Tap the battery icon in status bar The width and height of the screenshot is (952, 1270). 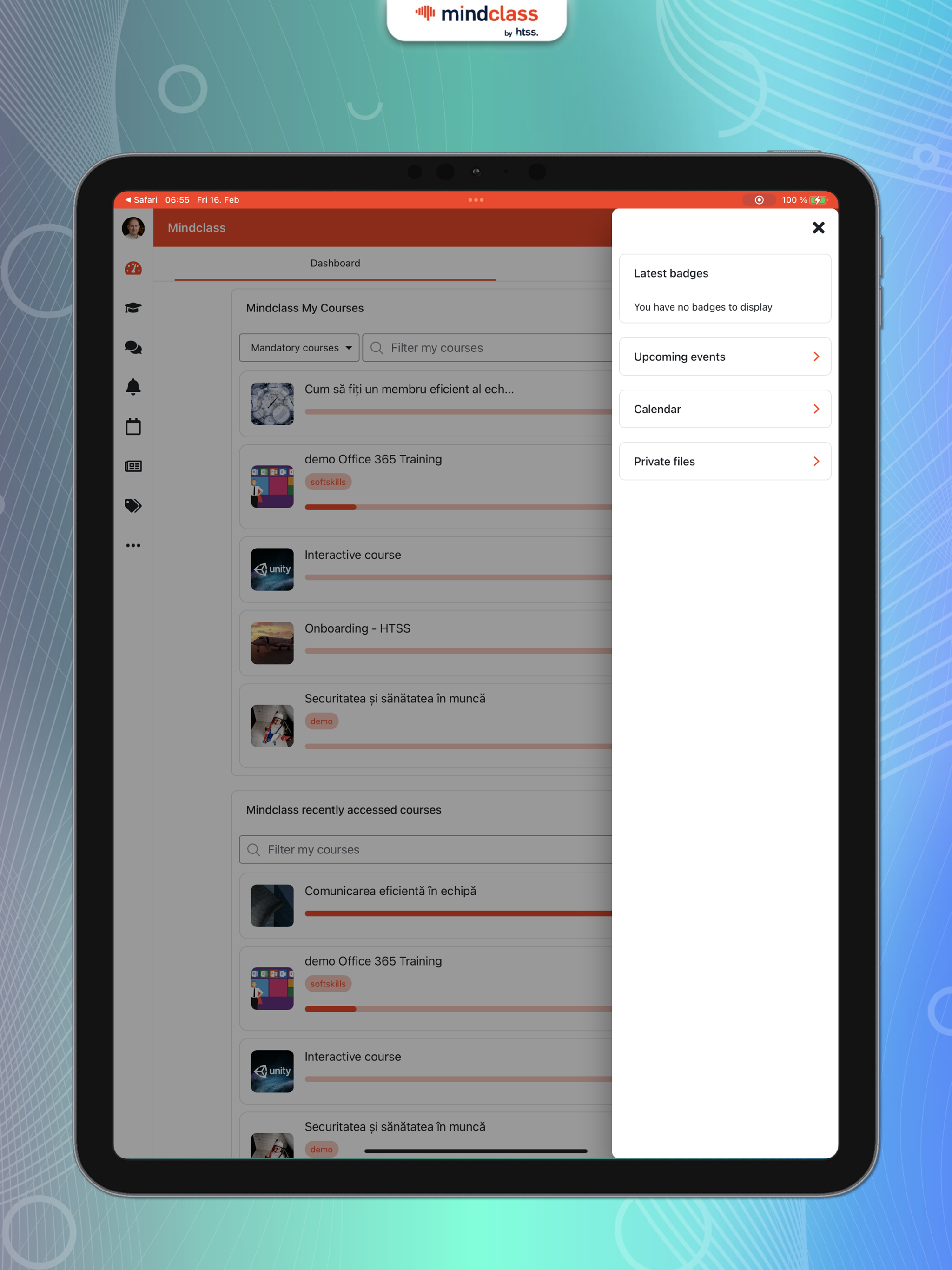[818, 200]
